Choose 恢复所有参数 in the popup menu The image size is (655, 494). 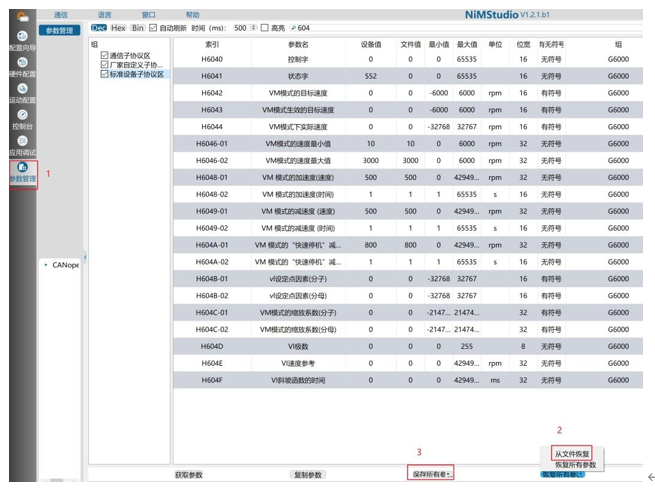click(x=575, y=465)
